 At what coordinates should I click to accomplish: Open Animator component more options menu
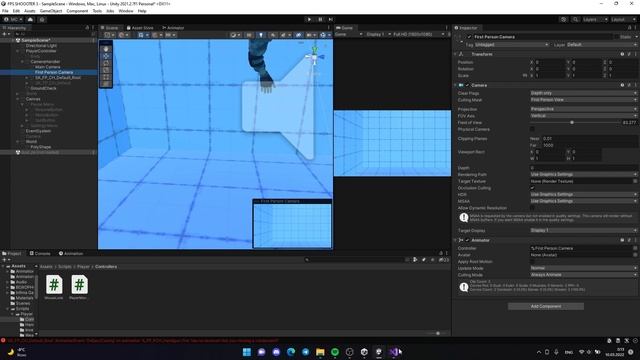[x=636, y=240]
